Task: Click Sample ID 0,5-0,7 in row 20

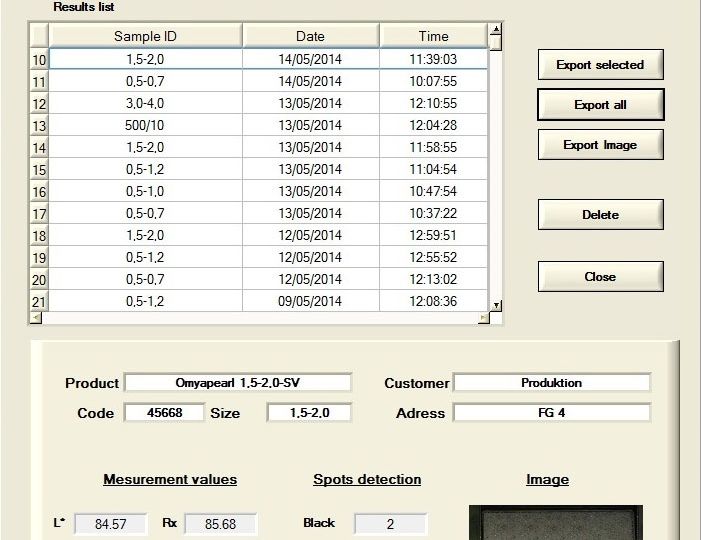Action: coord(145,279)
